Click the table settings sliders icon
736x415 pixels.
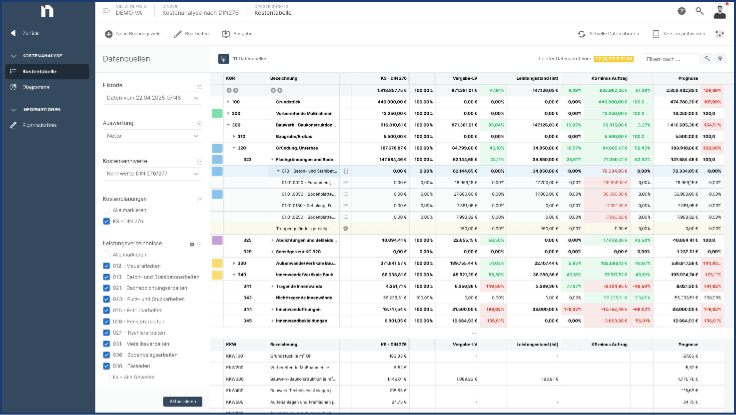(x=720, y=34)
